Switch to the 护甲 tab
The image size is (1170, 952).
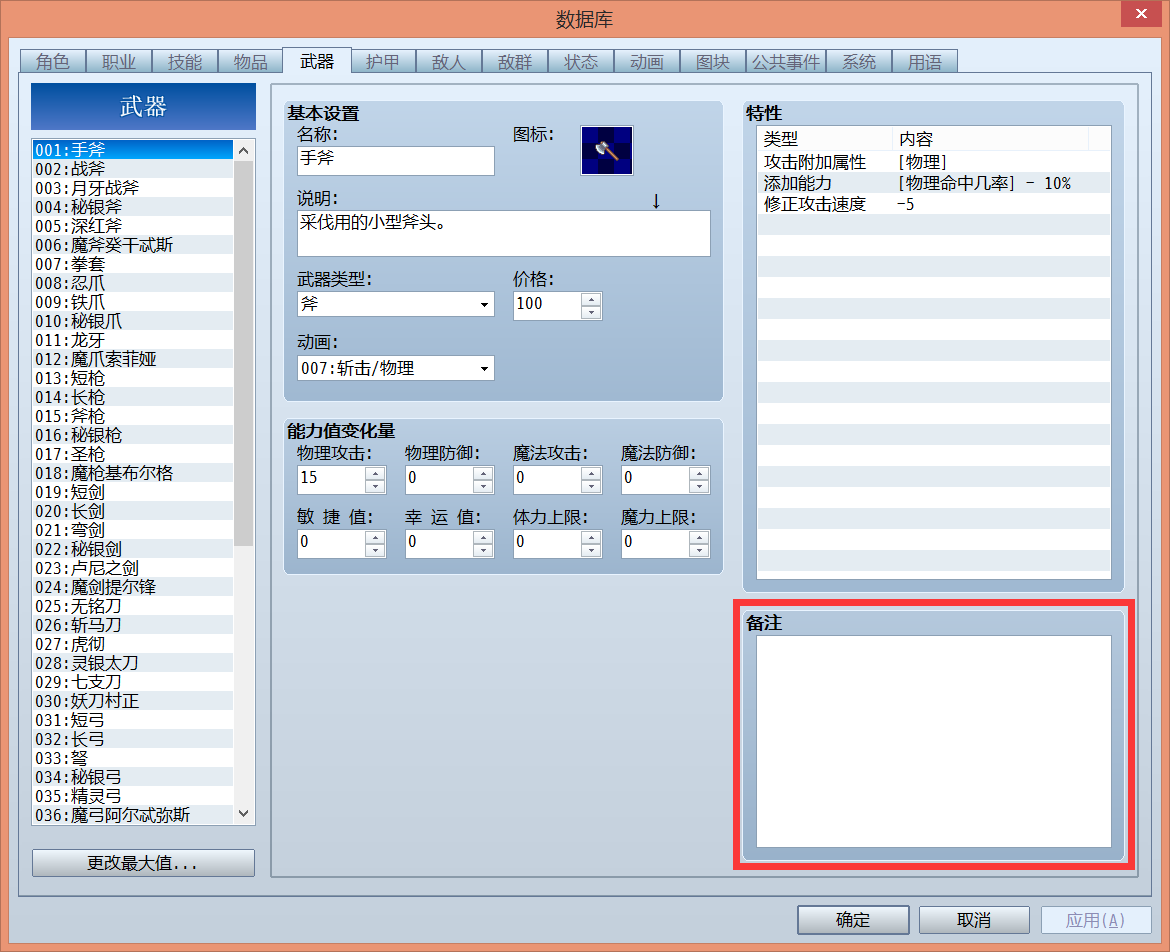[x=383, y=61]
